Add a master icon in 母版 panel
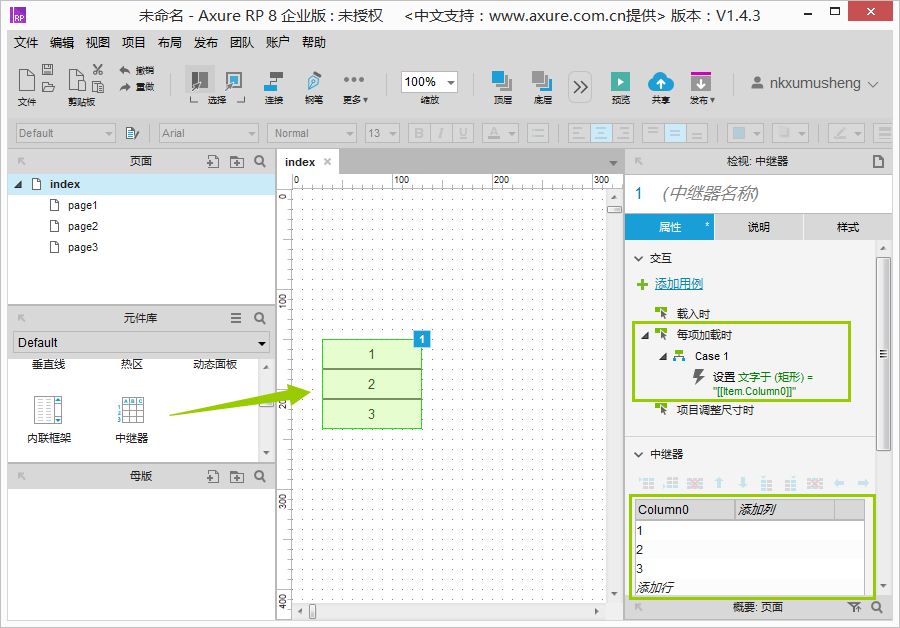The height and width of the screenshot is (628, 900). 212,476
